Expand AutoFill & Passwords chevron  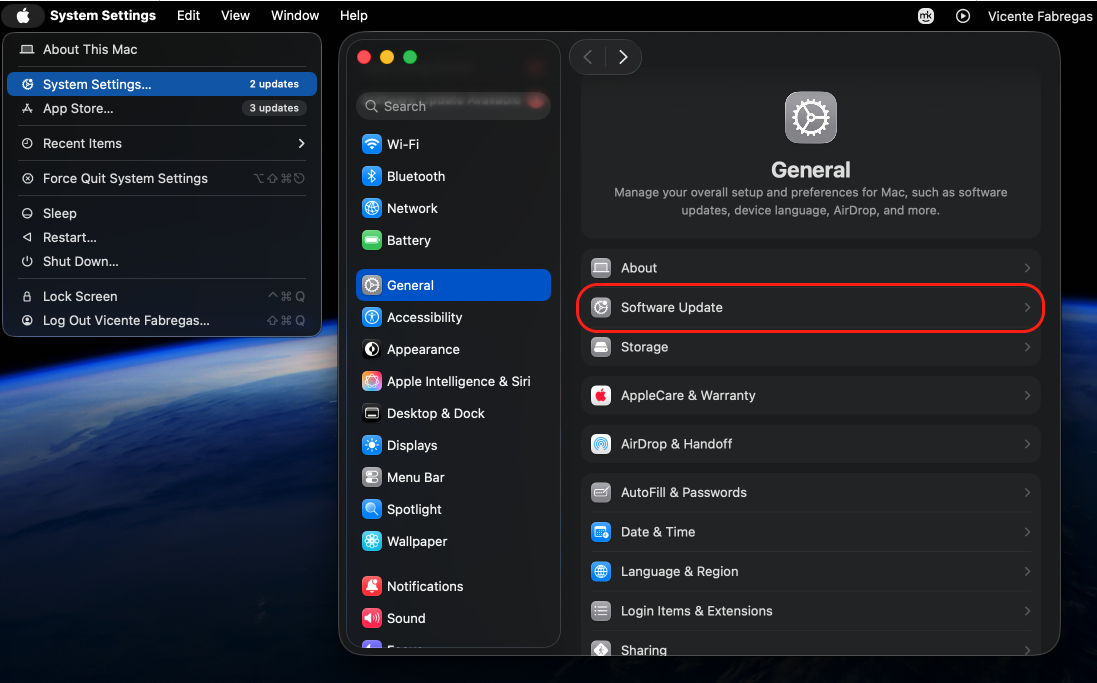pos(1027,493)
